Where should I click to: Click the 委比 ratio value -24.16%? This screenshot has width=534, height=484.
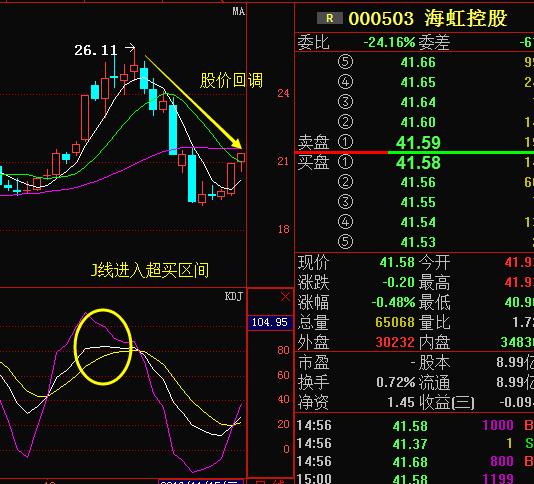[x=389, y=43]
